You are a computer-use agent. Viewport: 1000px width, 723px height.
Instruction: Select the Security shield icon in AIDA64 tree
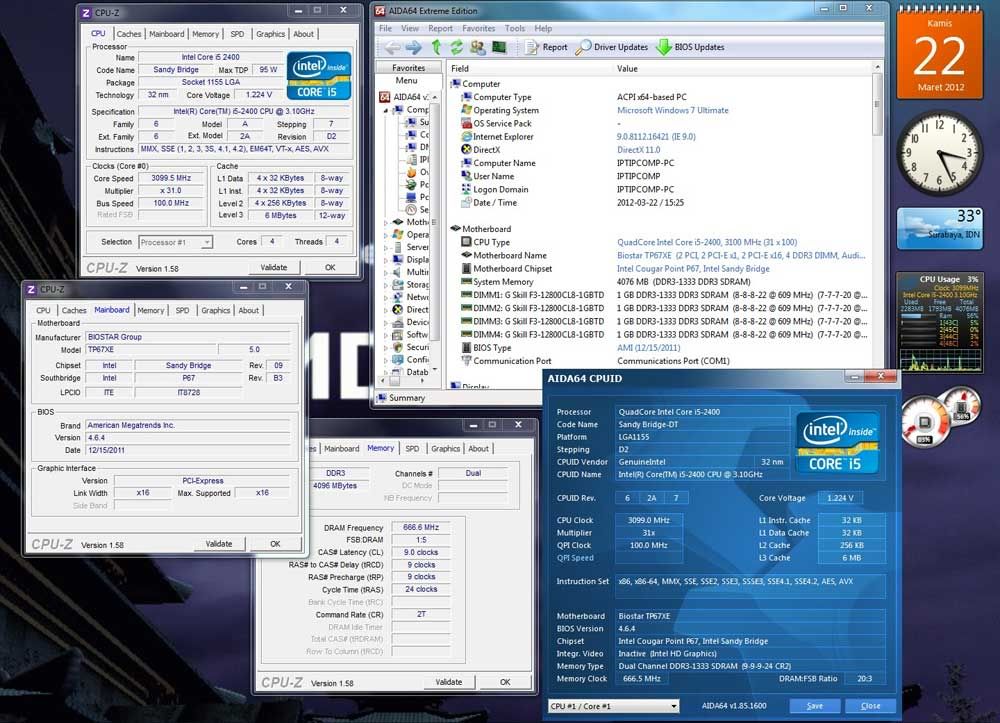398,347
